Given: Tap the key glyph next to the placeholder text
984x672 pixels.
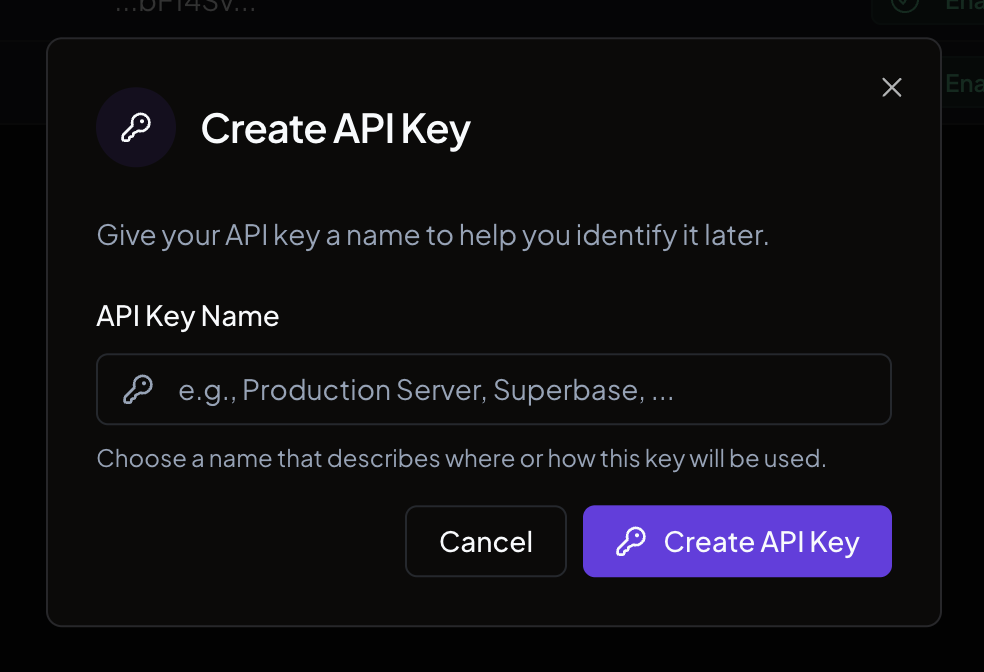Looking at the screenshot, I should pyautogui.click(x=140, y=389).
